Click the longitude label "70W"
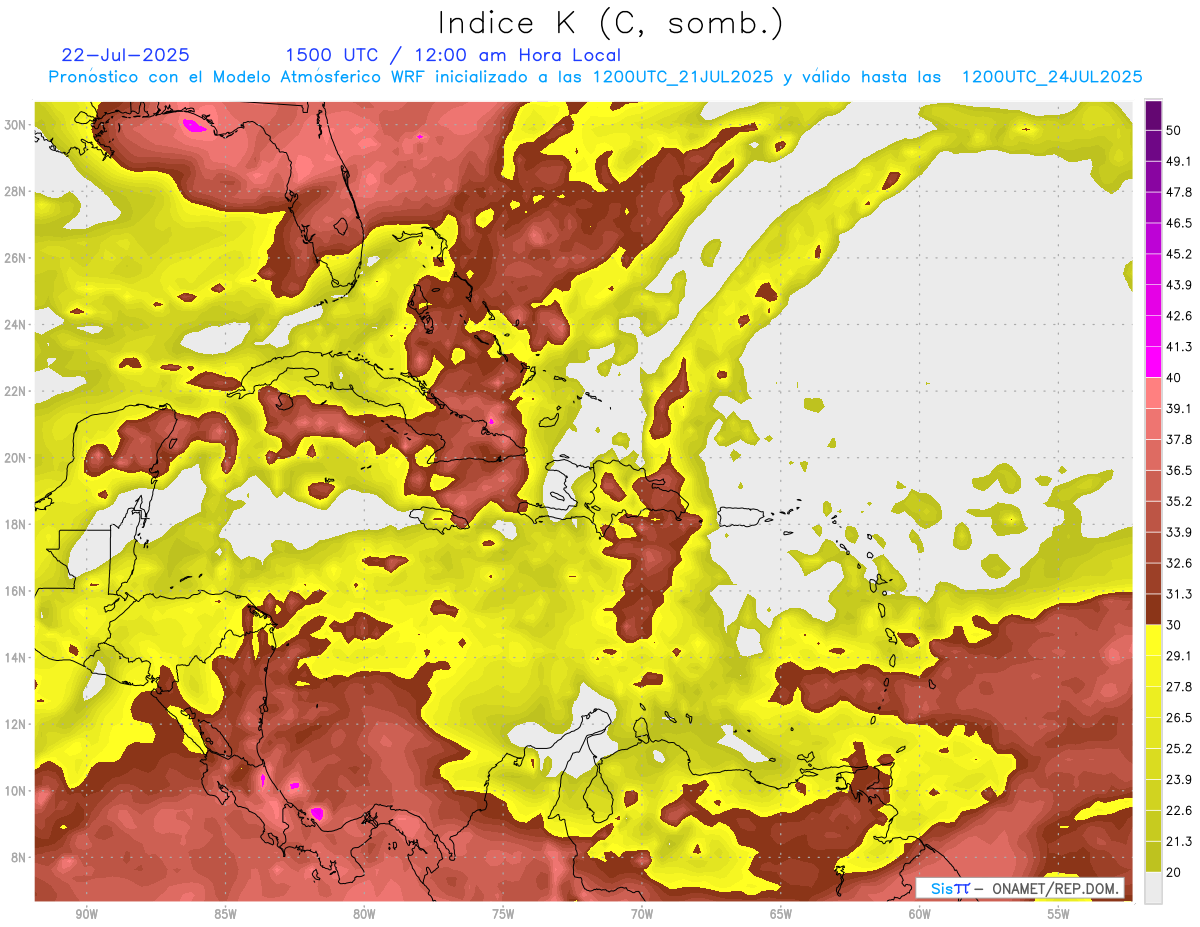The image size is (1200, 927). [642, 914]
